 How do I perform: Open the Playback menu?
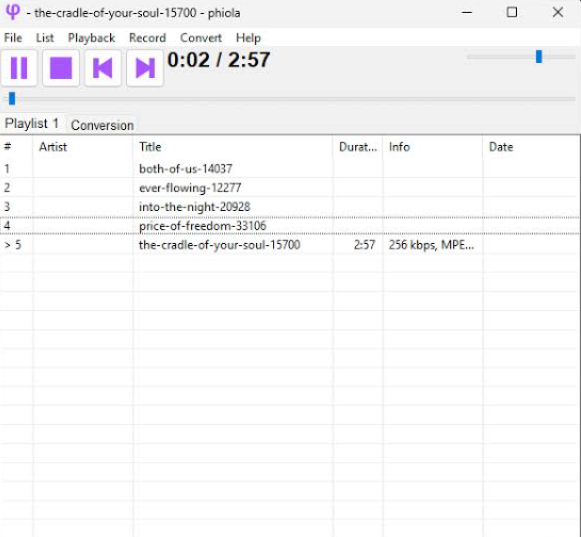pos(92,38)
